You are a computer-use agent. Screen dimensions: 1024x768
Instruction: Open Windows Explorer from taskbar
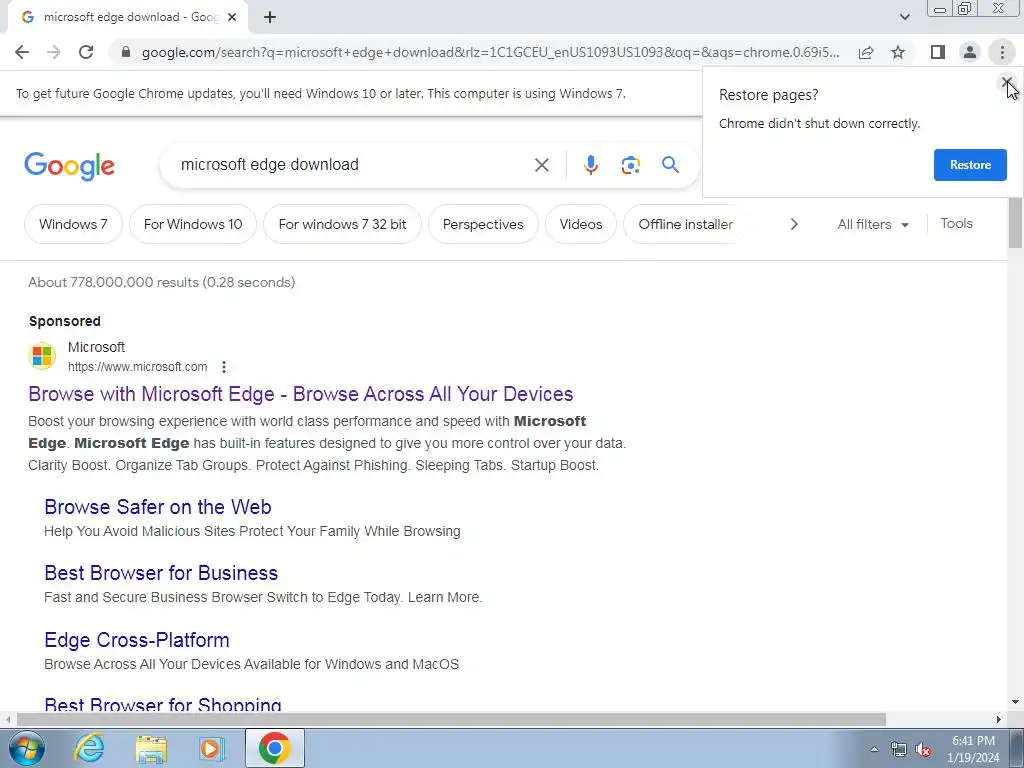point(151,748)
